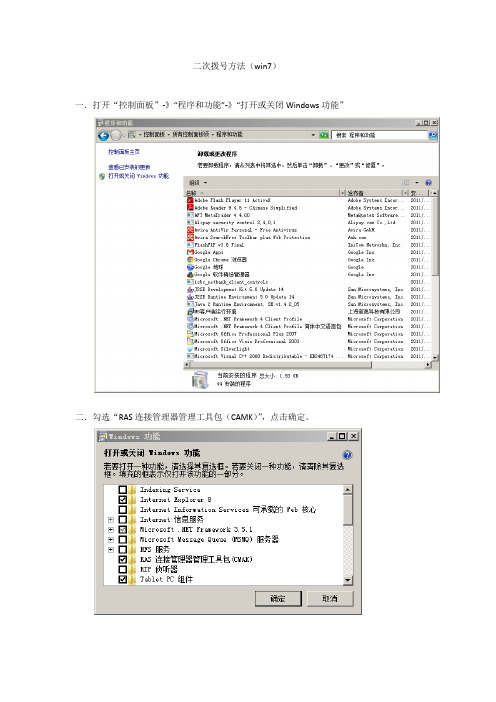Click the installed programs summary icon

(200, 380)
